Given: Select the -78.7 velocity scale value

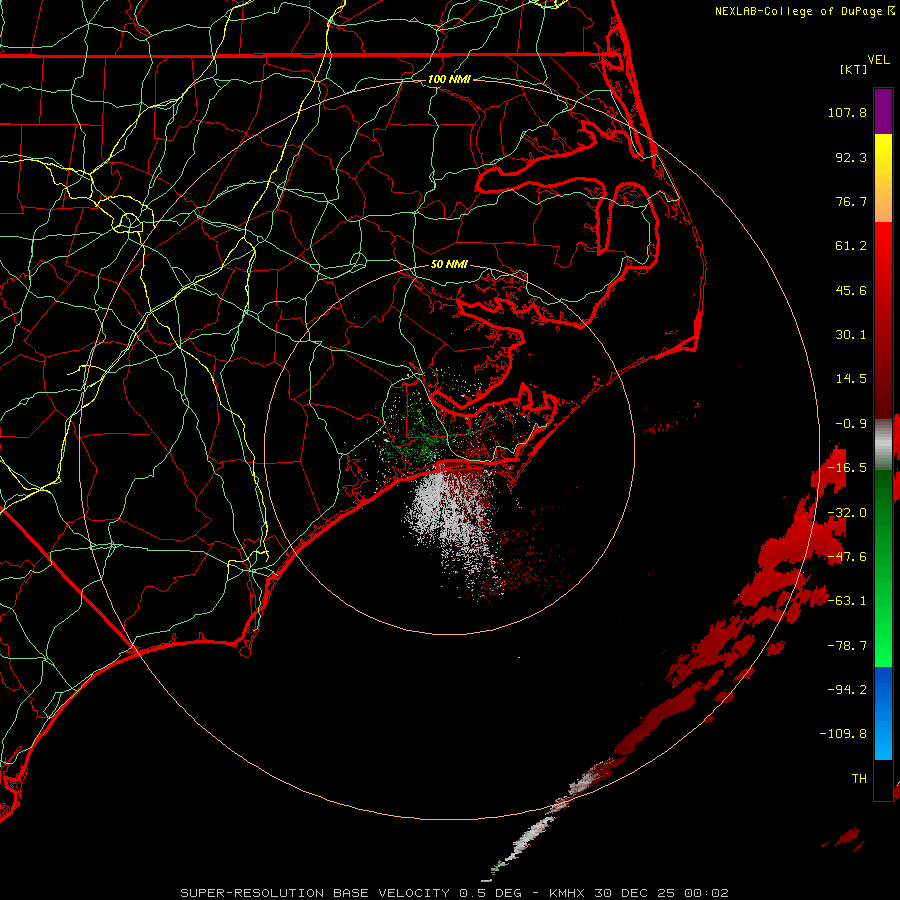Looking at the screenshot, I should coord(847,646).
